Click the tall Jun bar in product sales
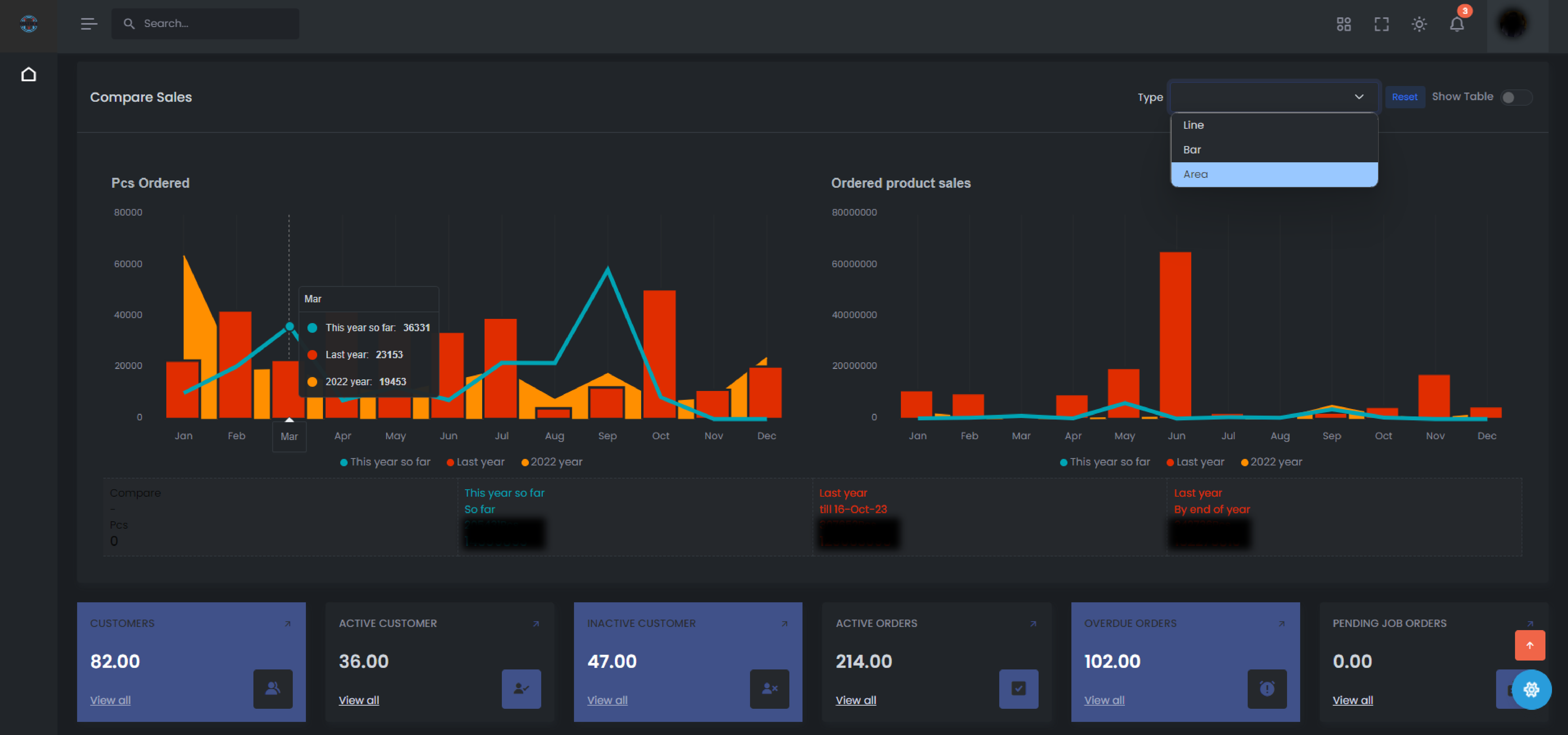 pyautogui.click(x=1175, y=335)
